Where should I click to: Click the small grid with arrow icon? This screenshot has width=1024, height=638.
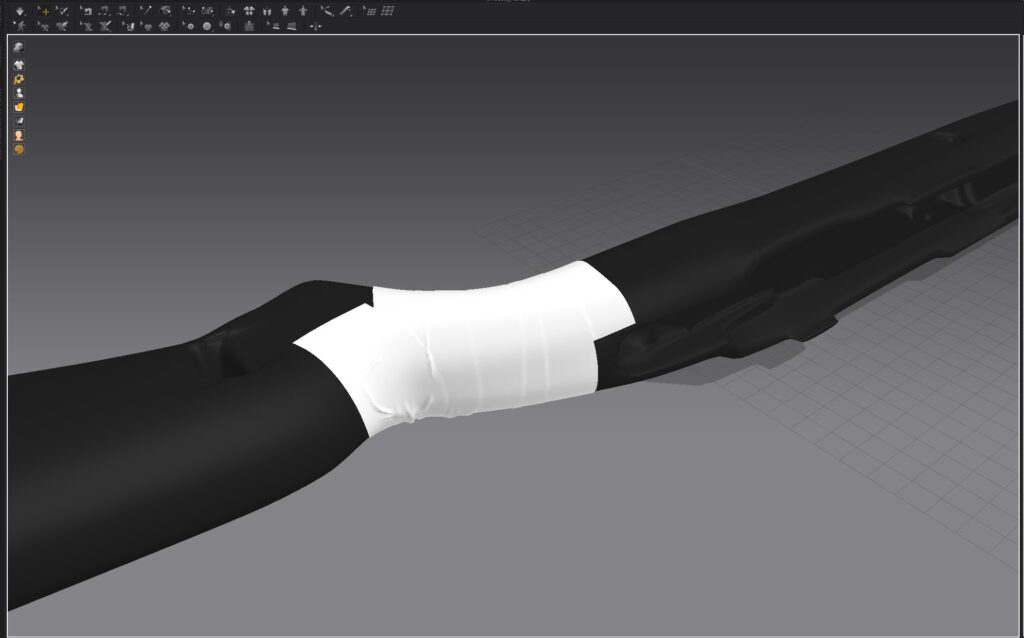pos(370,11)
